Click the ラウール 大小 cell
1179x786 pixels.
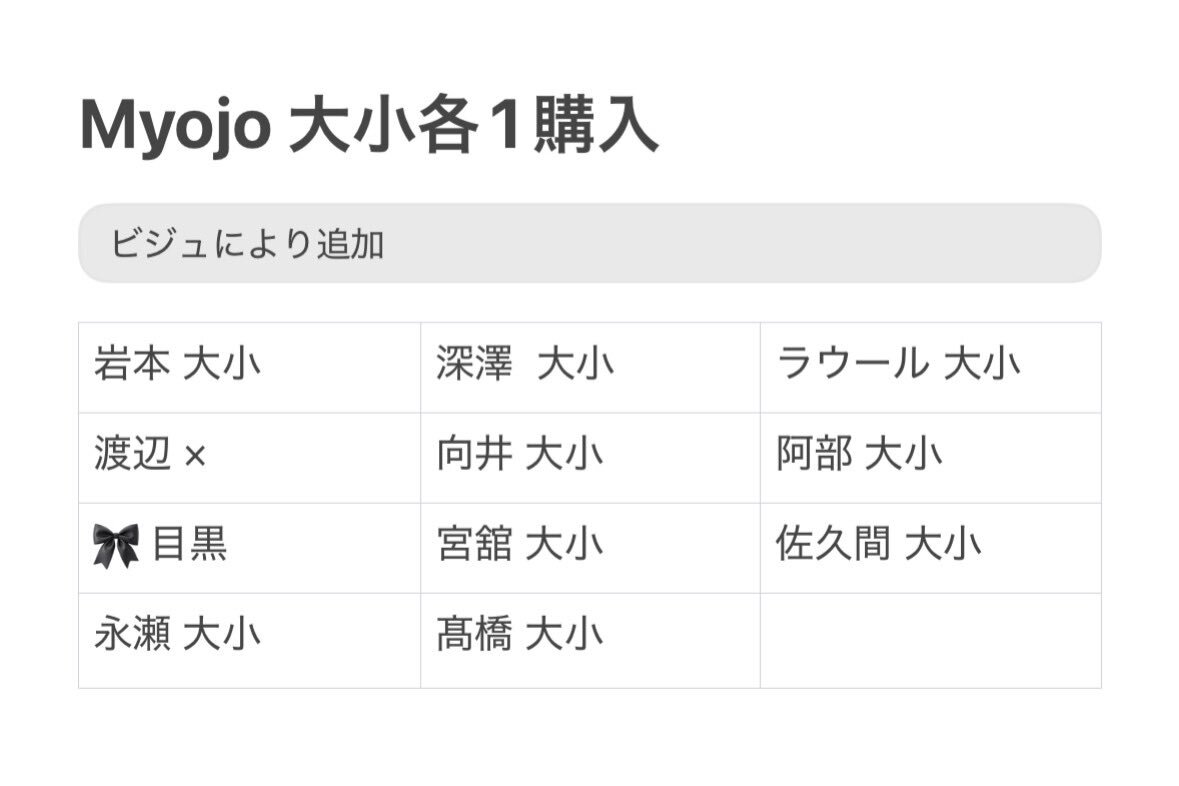pos(931,368)
